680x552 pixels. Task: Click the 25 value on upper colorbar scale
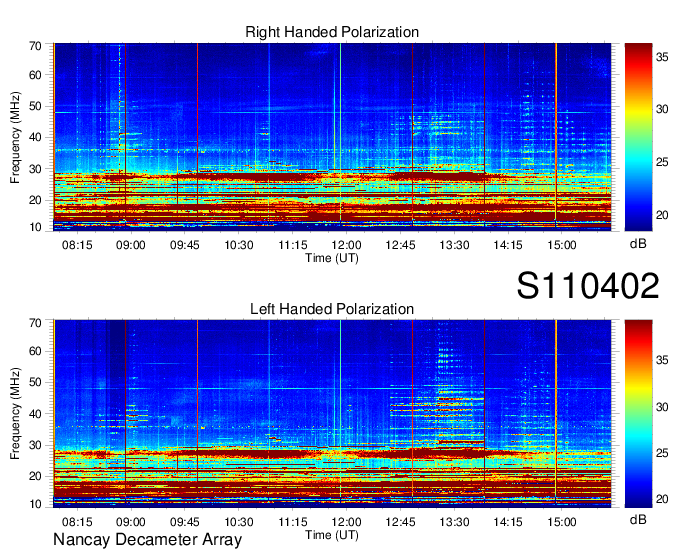[x=662, y=162]
